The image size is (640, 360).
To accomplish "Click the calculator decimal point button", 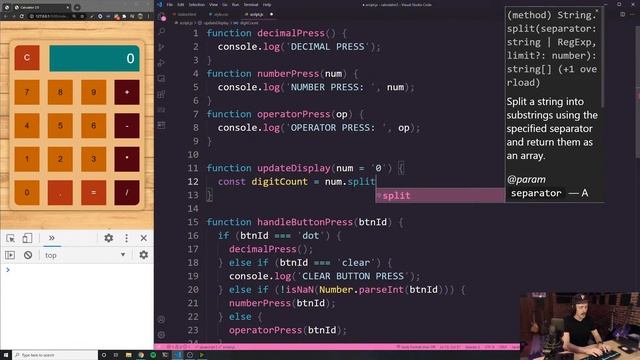I will [60, 192].
